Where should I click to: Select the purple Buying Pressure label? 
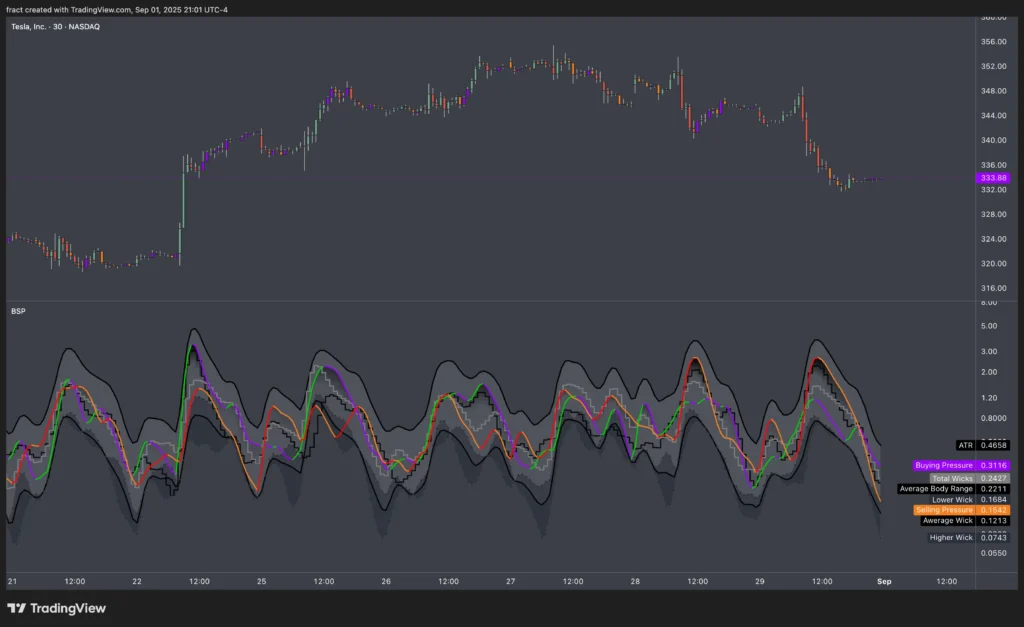[x=943, y=466]
